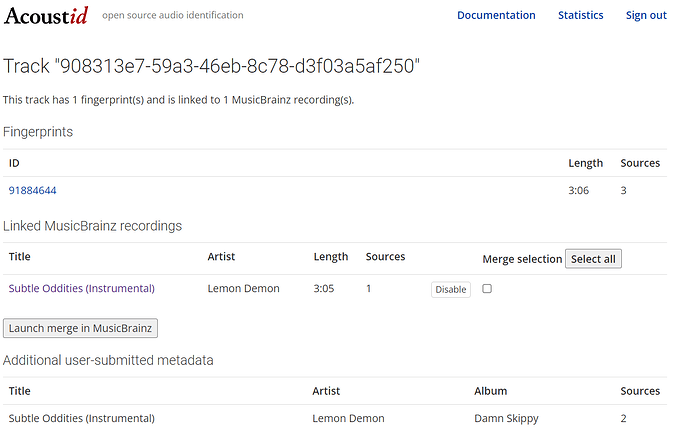Click the track UUID heading
The height and width of the screenshot is (441, 690).
coord(211,67)
